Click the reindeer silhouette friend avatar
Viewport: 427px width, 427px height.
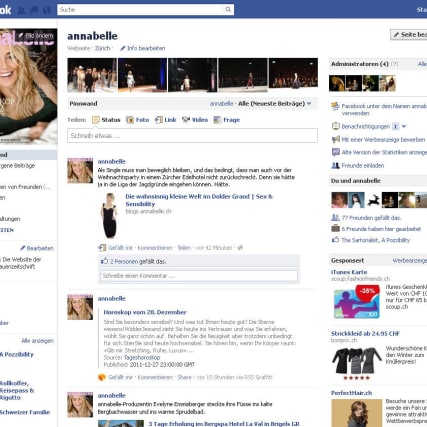373,200
